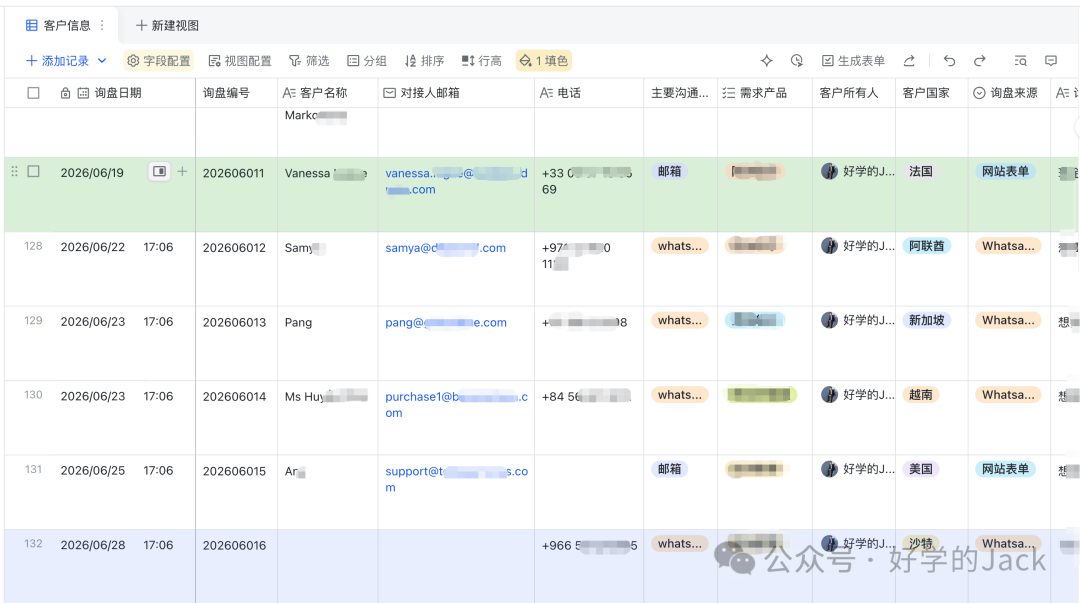This screenshot has width=1080, height=603.
Task: Tick the checkbox for the 2026/06/19 row
Action: click(33, 172)
